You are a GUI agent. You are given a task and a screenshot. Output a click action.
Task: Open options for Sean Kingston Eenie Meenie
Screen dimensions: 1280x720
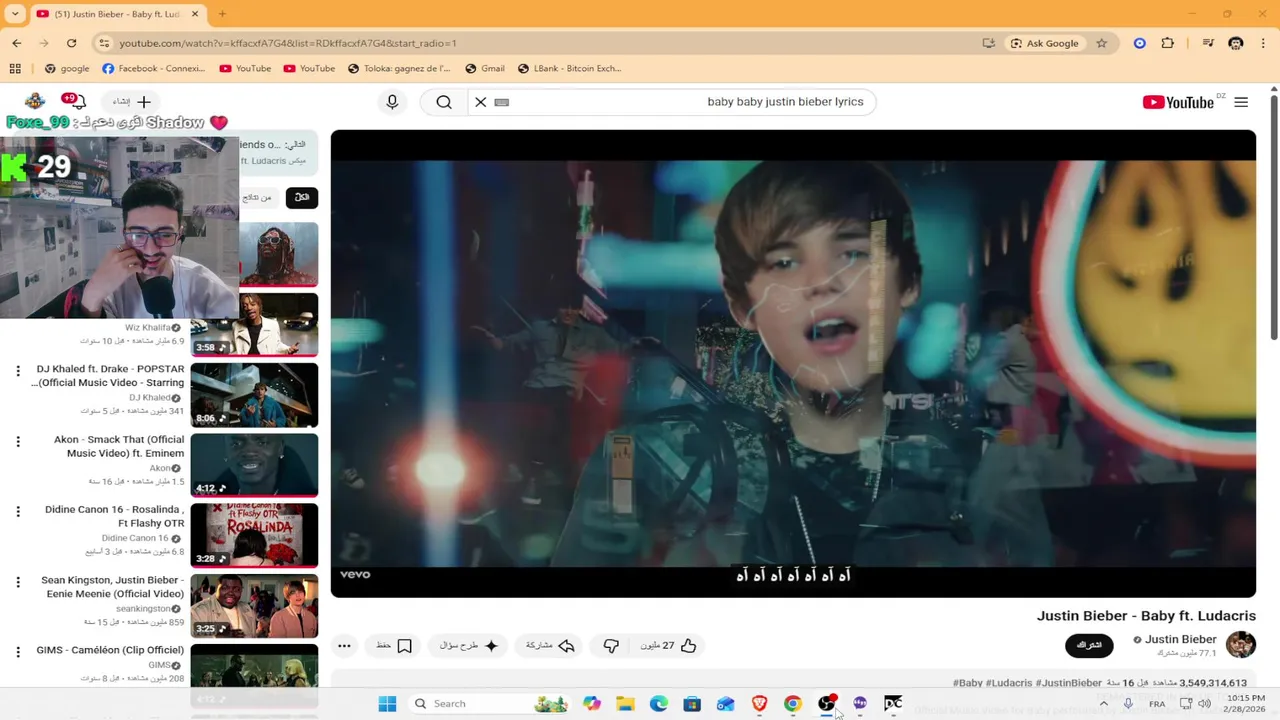[17, 581]
